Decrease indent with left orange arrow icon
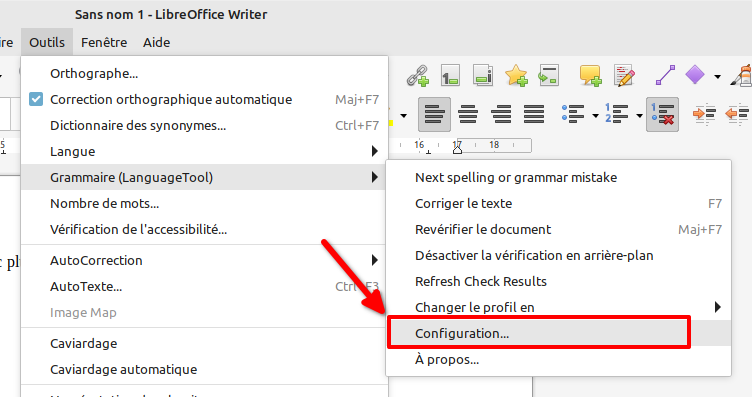The height and width of the screenshot is (397, 752). pyautogui.click(x=737, y=114)
